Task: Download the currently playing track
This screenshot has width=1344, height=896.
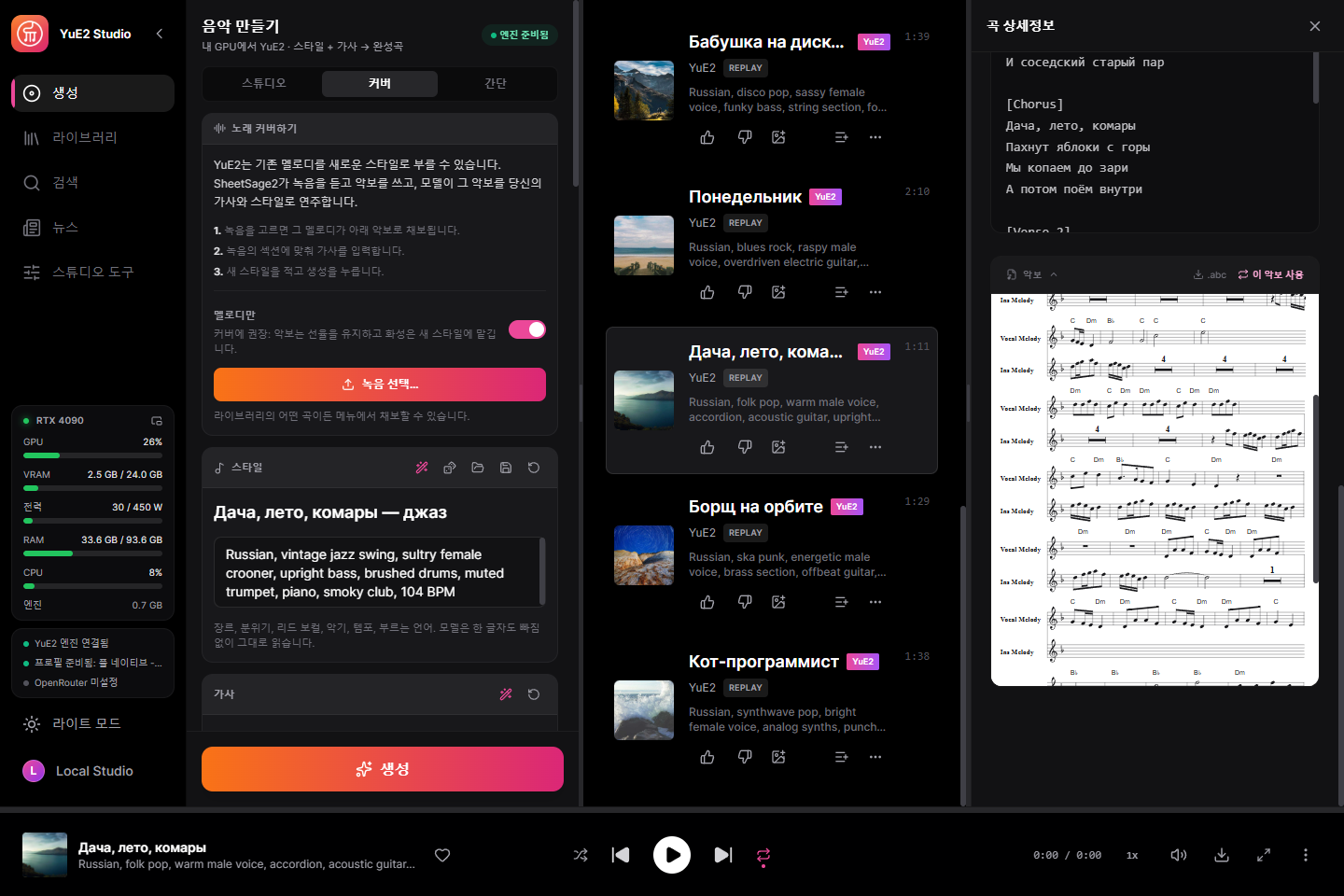Action: [1222, 855]
